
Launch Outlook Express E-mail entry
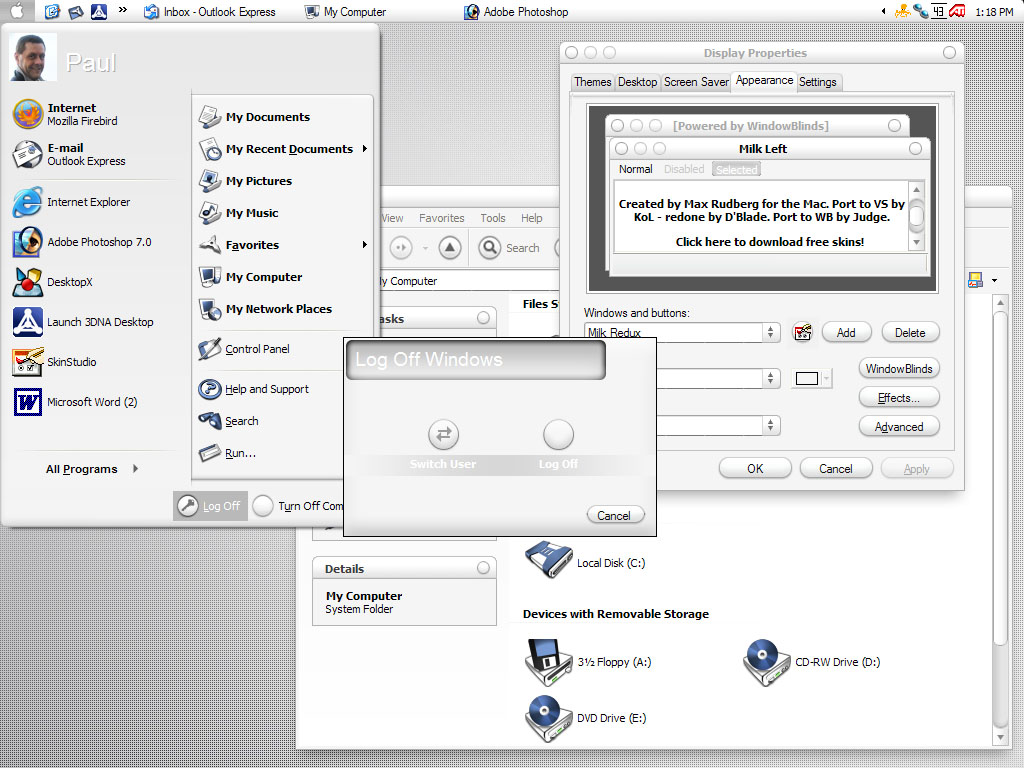[69, 154]
